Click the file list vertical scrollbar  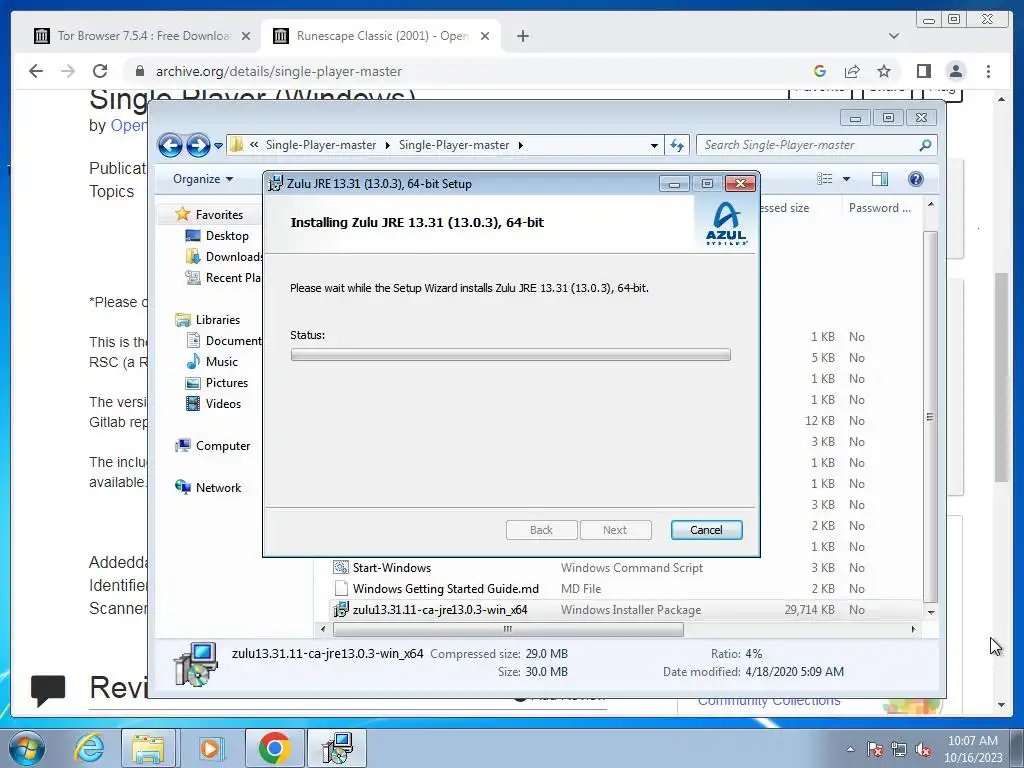tap(931, 416)
